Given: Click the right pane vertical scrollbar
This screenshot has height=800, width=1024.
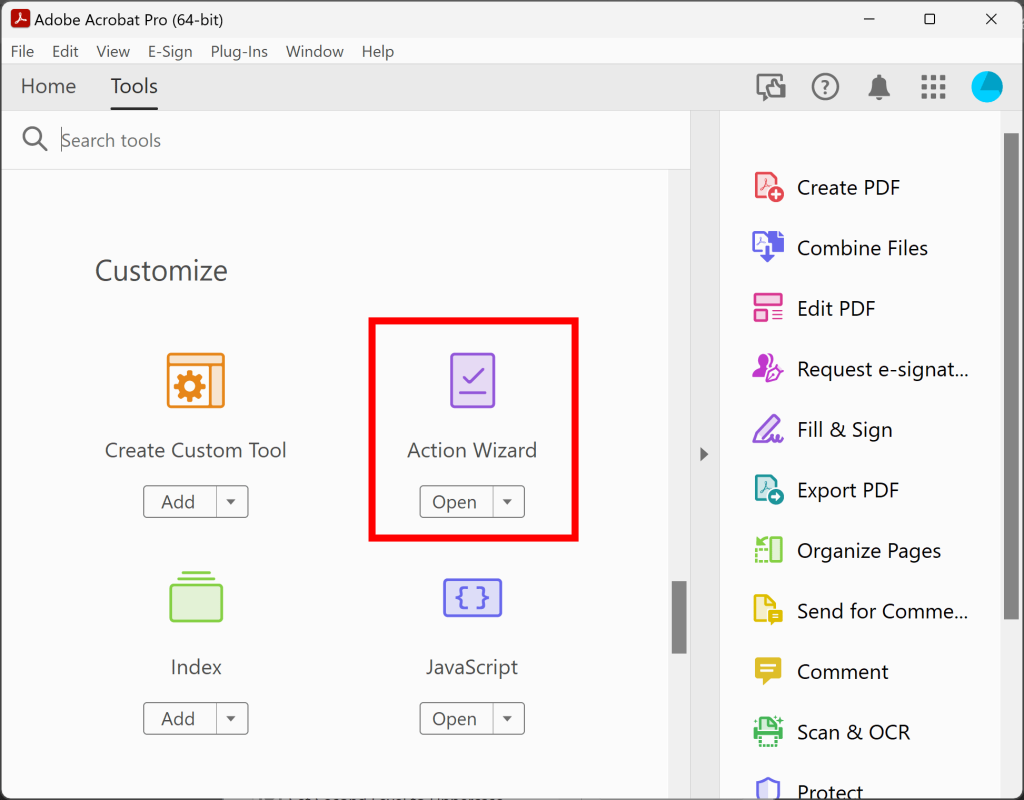Looking at the screenshot, I should 1011,376.
